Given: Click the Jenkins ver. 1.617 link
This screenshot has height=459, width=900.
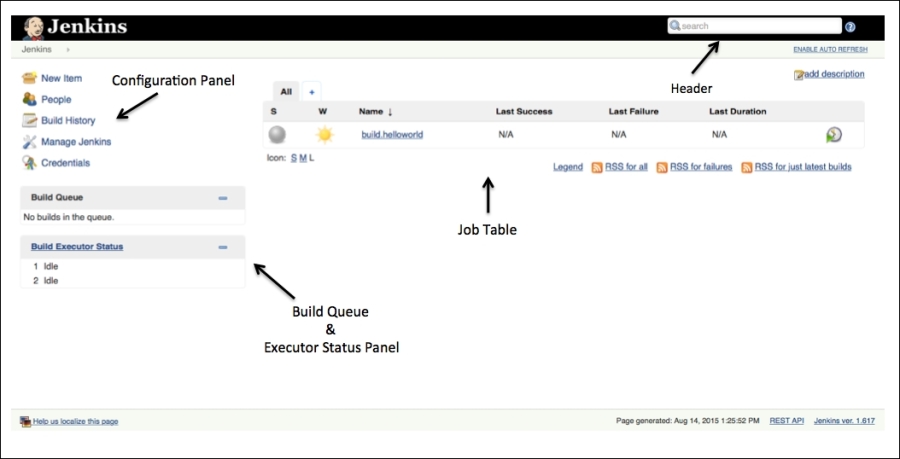Looking at the screenshot, I should [x=844, y=421].
